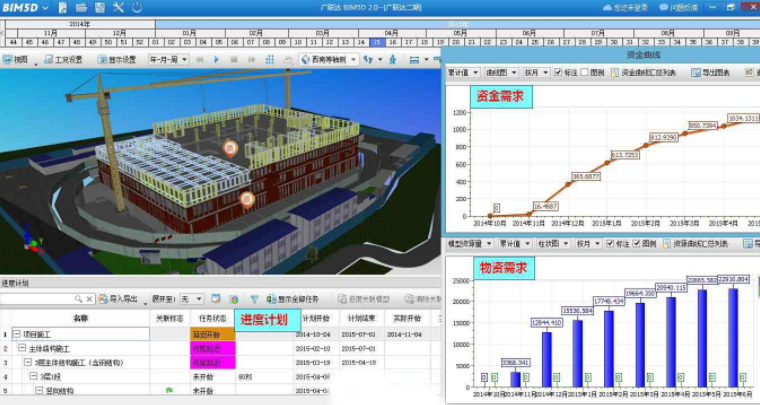Image resolution: width=760 pixels, height=405 pixels.
Task: Toggle 标注 checkbox in resource toolbar
Action: pos(610,244)
